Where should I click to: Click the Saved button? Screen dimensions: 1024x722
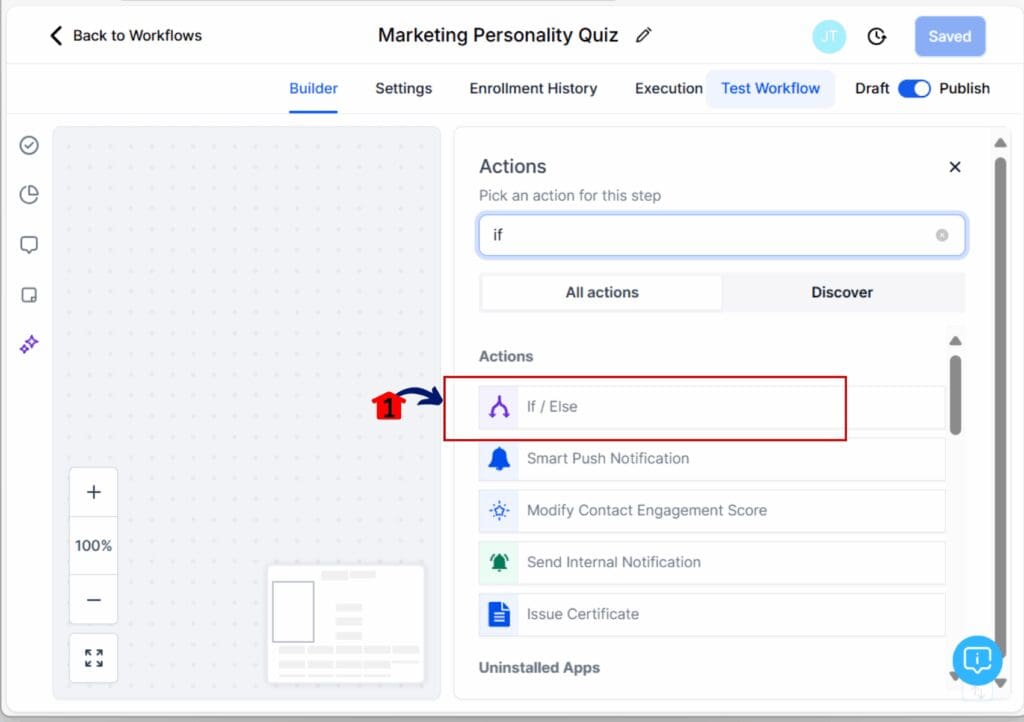(949, 36)
